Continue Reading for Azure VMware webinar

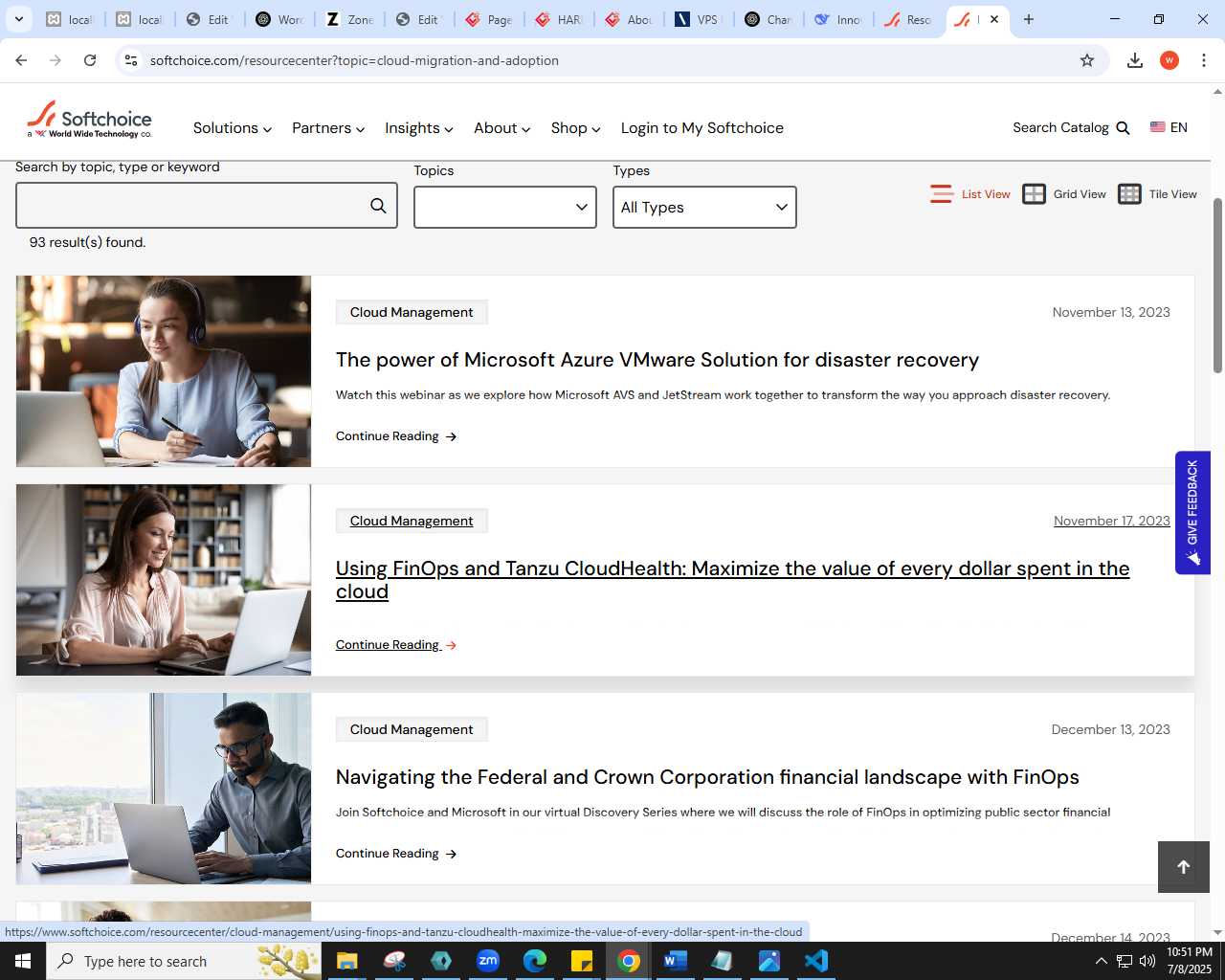point(396,436)
